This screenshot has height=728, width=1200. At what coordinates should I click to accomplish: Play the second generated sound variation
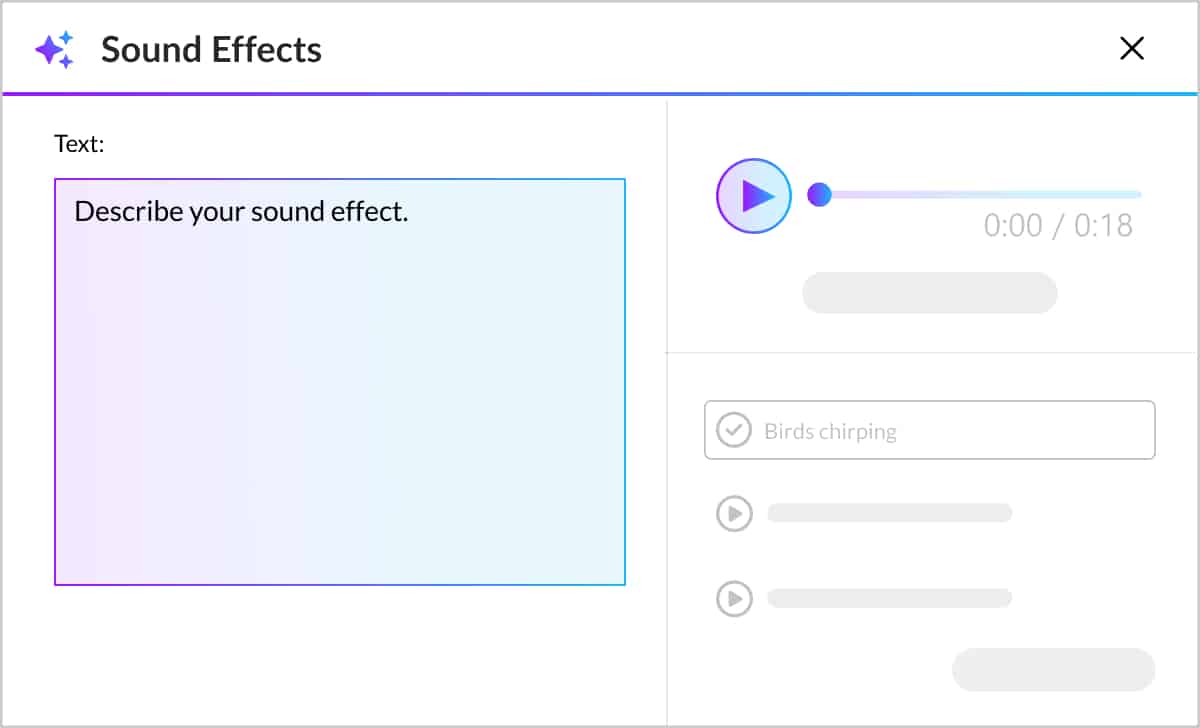click(734, 598)
